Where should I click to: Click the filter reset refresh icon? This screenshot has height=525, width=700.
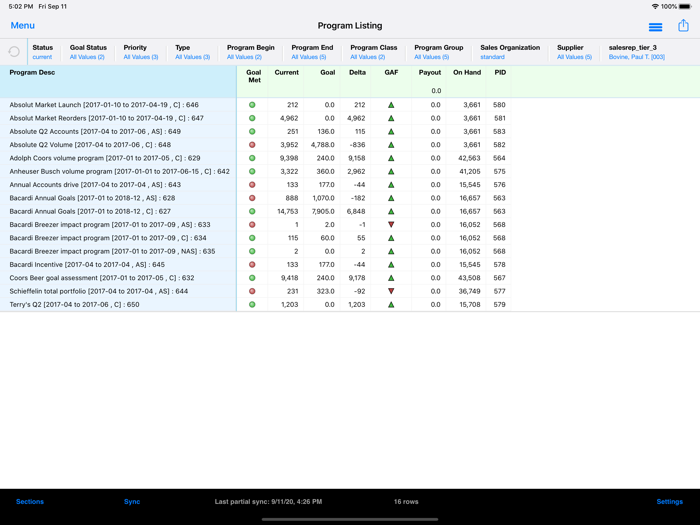14,52
